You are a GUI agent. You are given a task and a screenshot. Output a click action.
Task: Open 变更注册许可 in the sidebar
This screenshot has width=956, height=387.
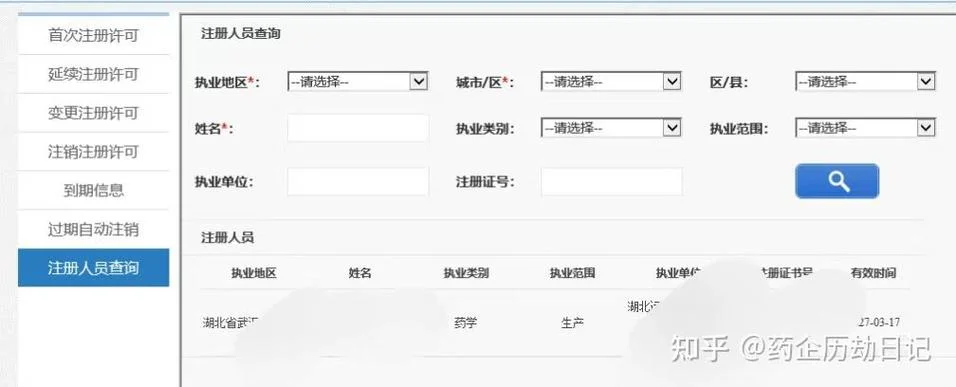click(x=93, y=113)
